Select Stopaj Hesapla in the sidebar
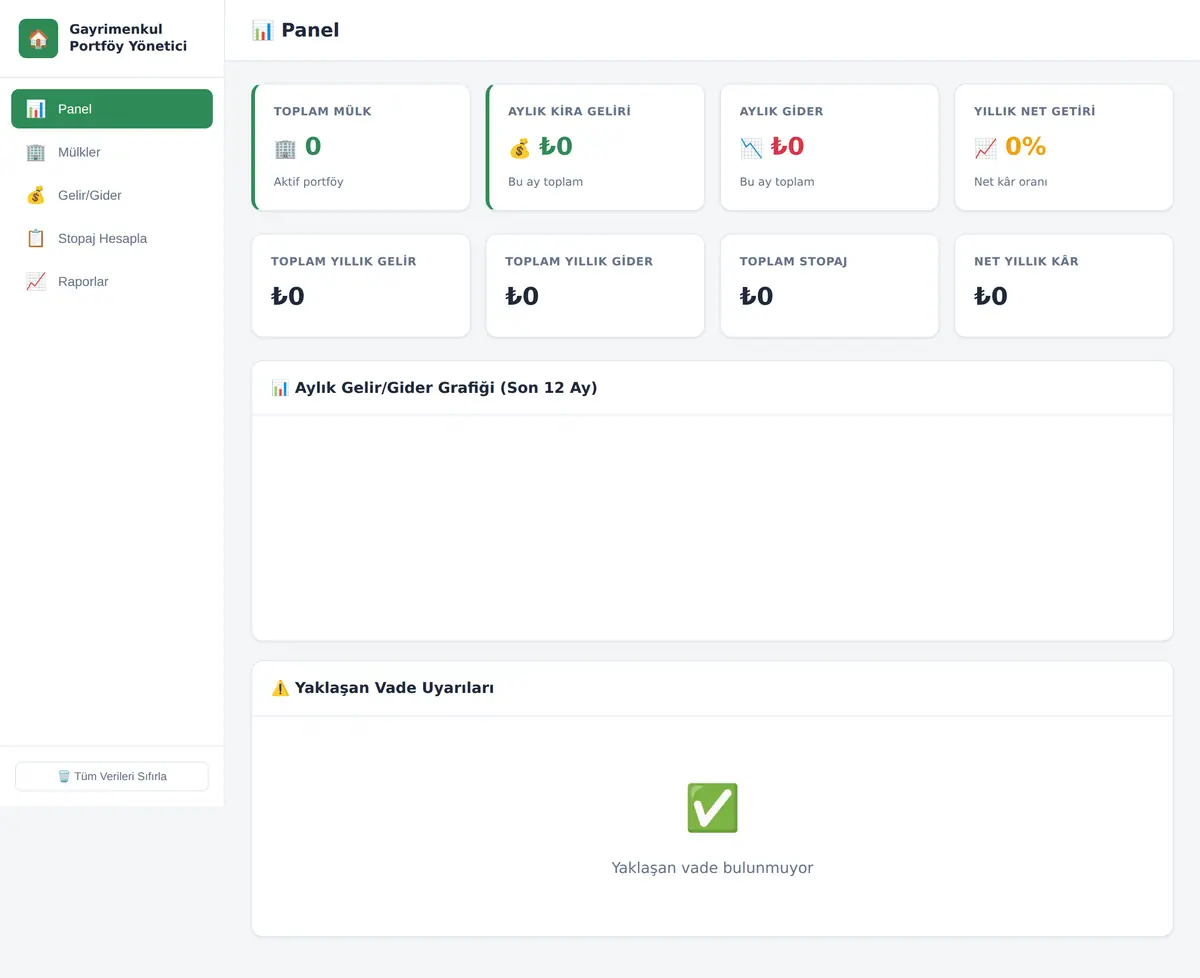The width and height of the screenshot is (1200, 978). tap(112, 238)
